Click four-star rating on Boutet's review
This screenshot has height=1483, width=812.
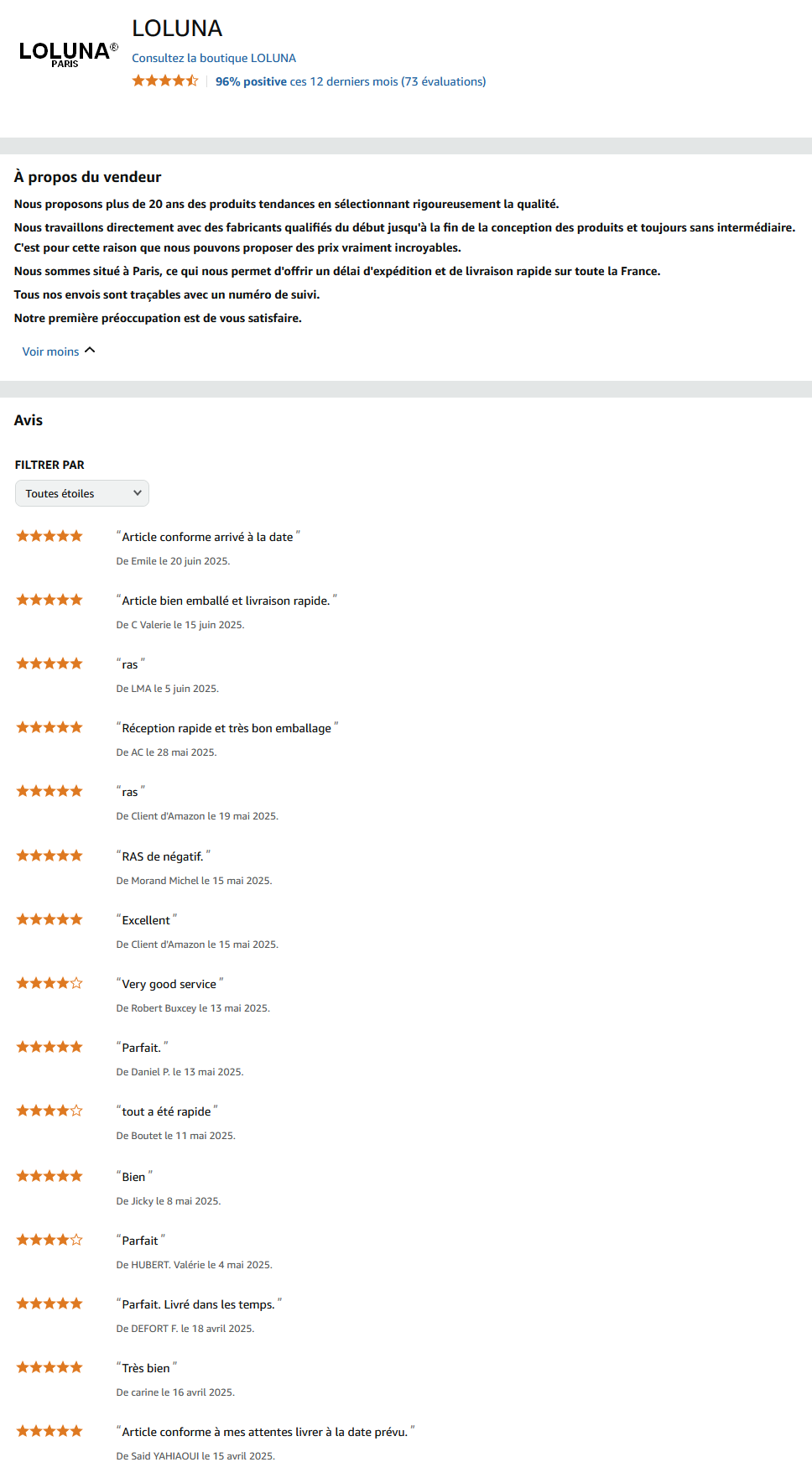(49, 1111)
